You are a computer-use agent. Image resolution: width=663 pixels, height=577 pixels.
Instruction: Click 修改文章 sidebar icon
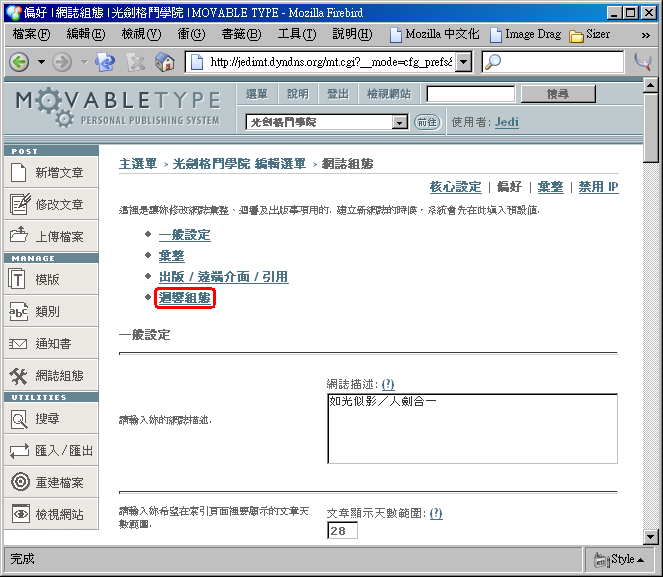20,204
